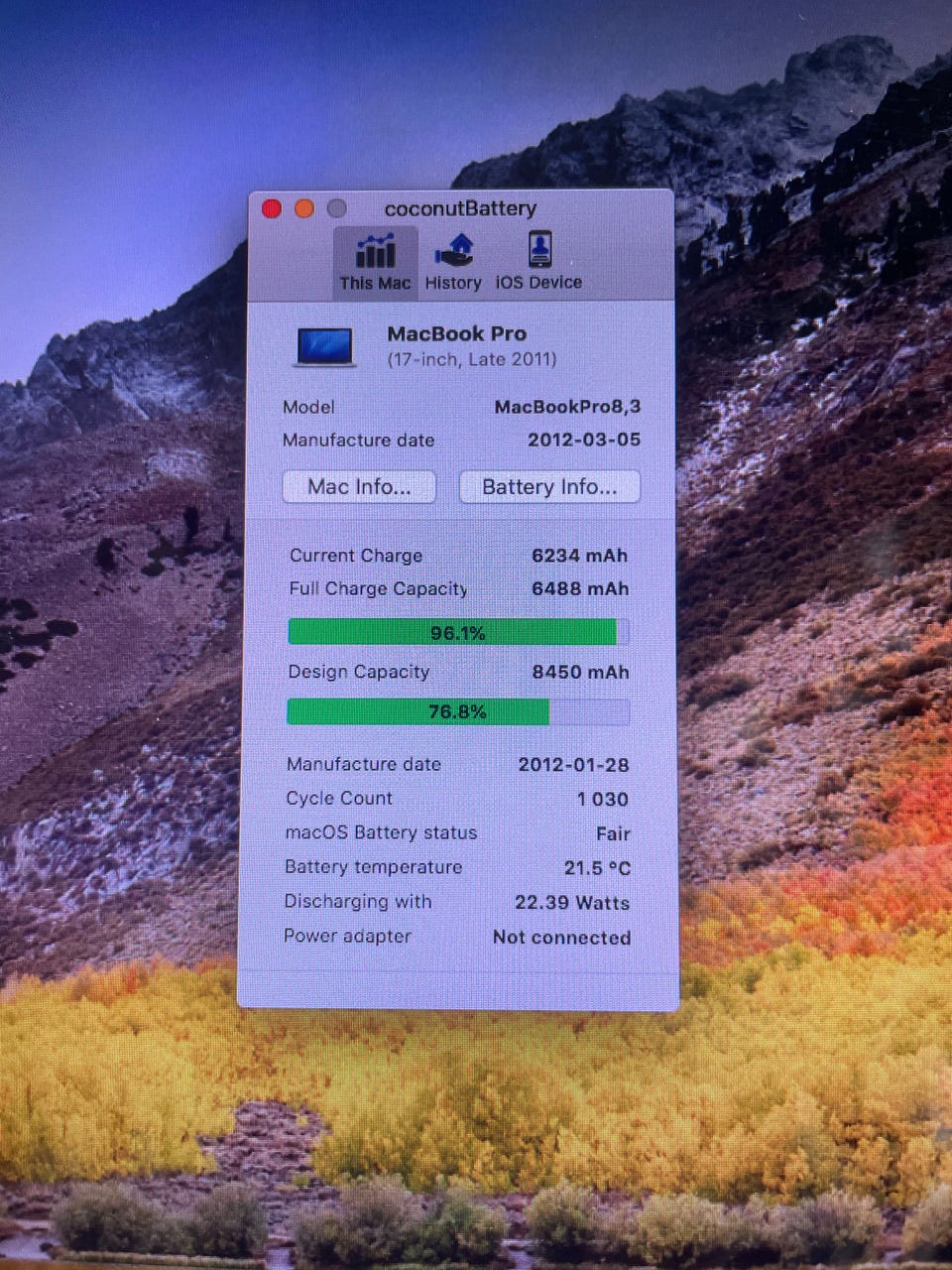This screenshot has height=1270, width=952.
Task: Click the 2012-01-28 battery manufacture date
Action: click(x=573, y=765)
